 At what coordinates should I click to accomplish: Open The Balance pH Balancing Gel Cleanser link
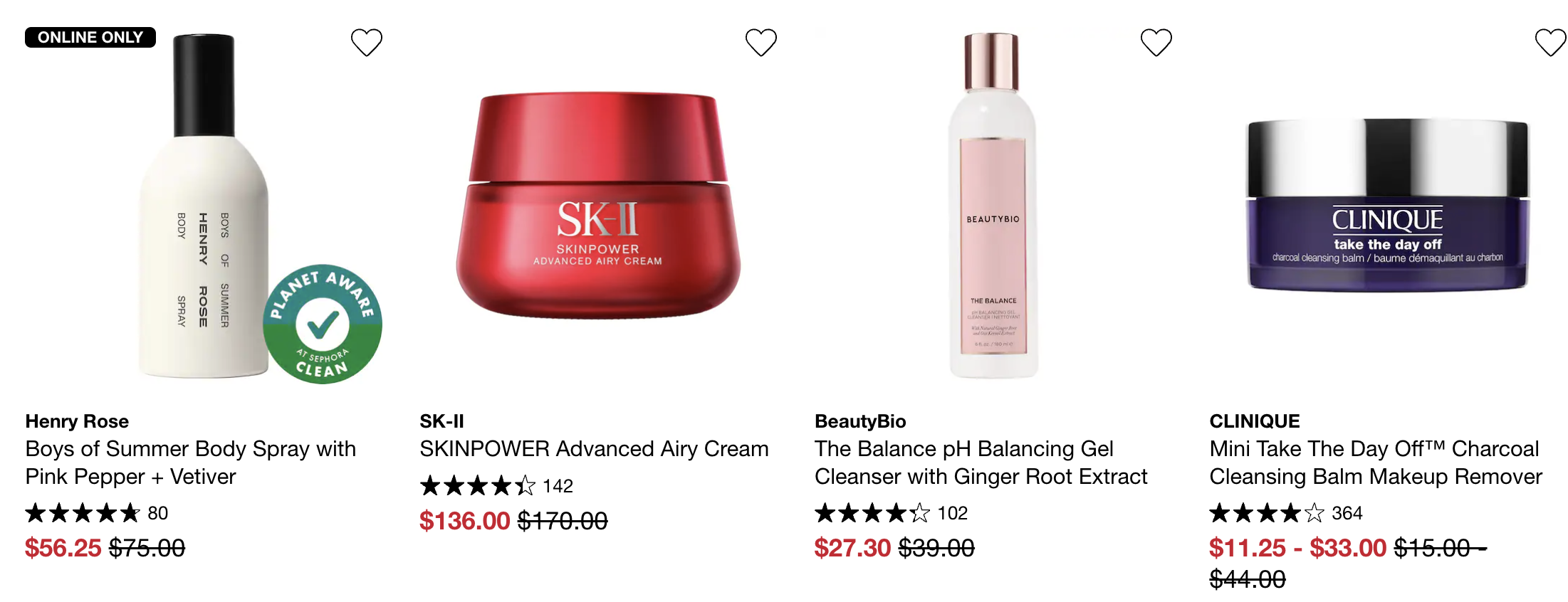(981, 463)
